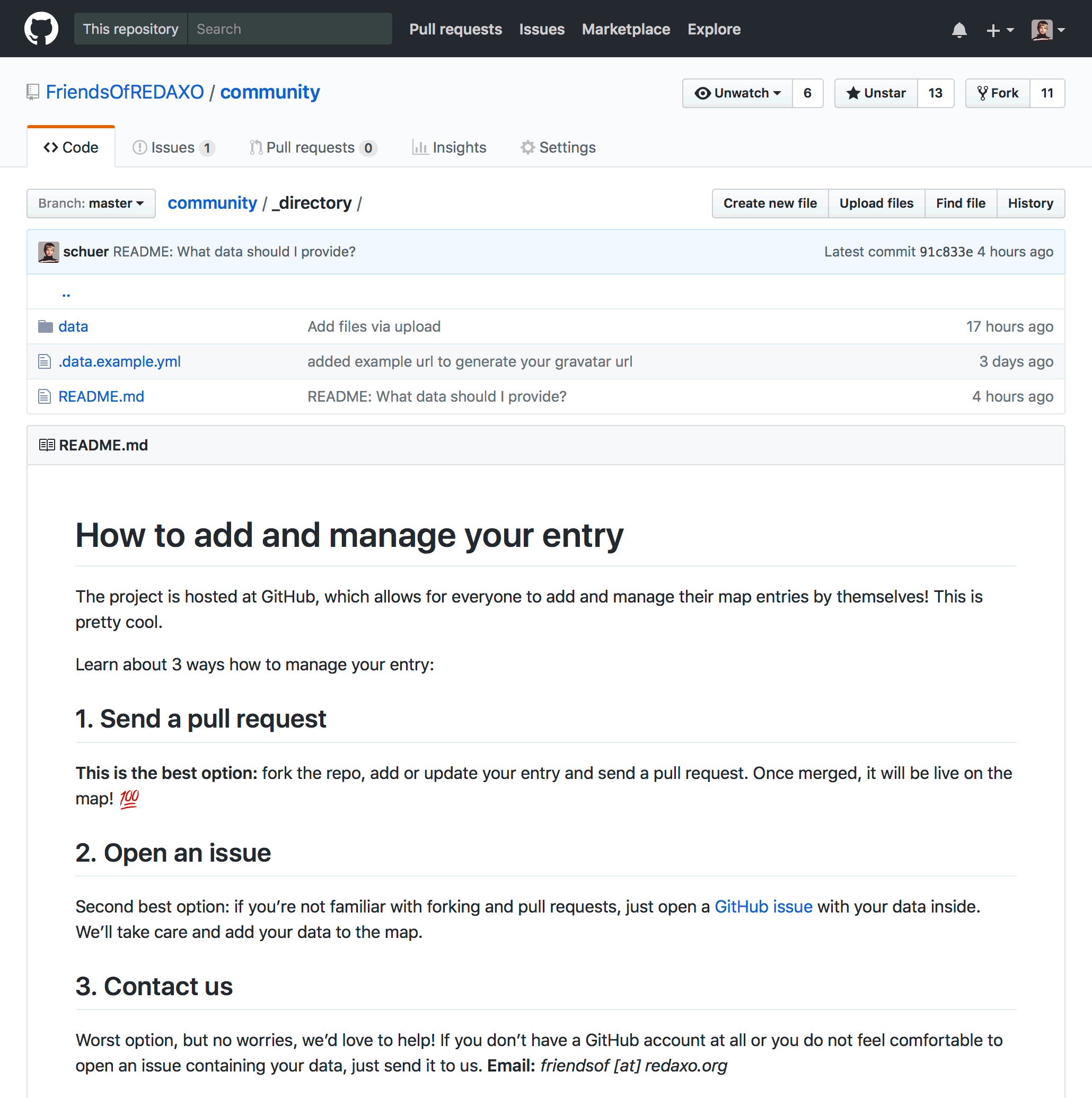Click Upload files button
This screenshot has height=1098, width=1092.
[x=876, y=203]
